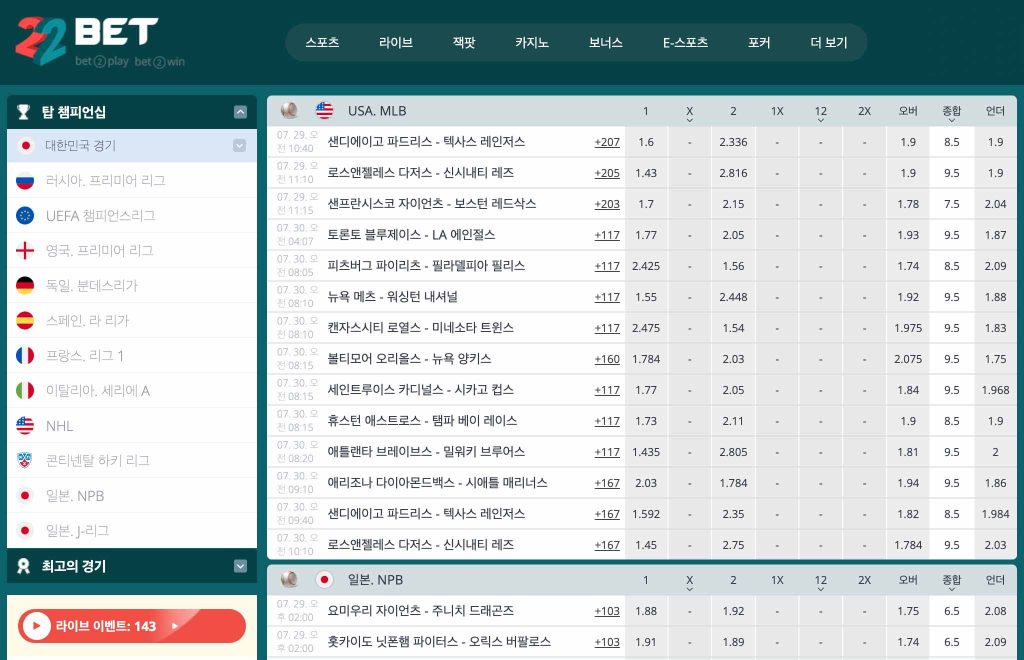
Task: Click the USA. MLB league title
Action: coord(377,111)
